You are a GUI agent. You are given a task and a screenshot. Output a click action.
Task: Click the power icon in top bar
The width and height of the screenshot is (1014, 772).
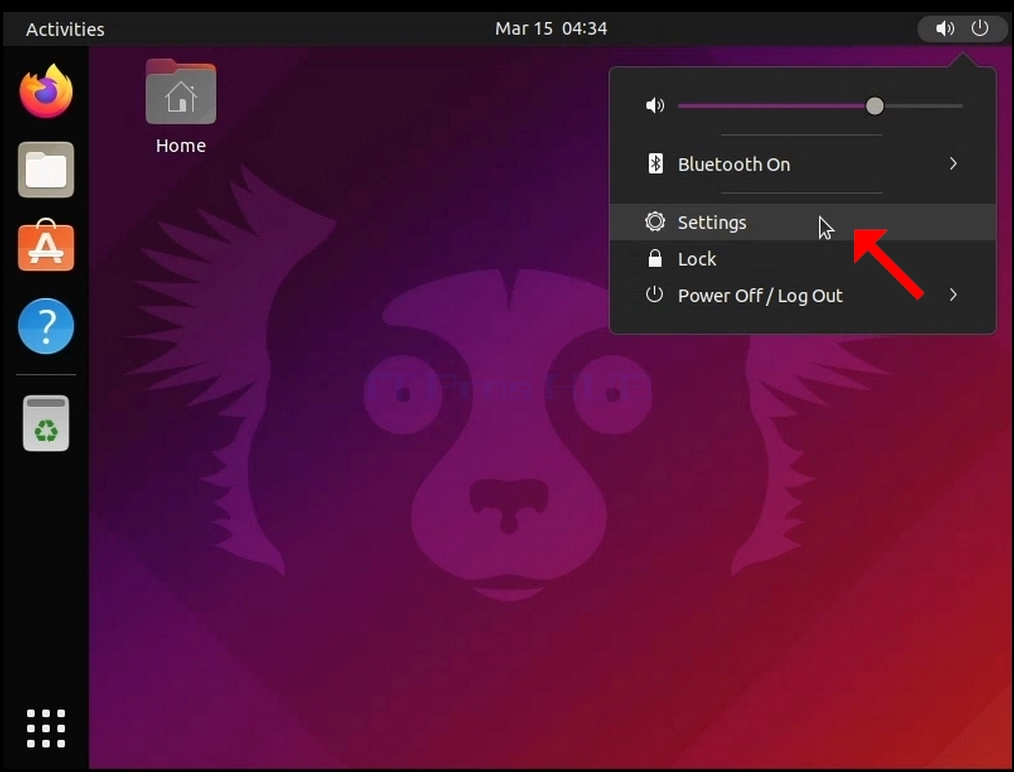(980, 28)
